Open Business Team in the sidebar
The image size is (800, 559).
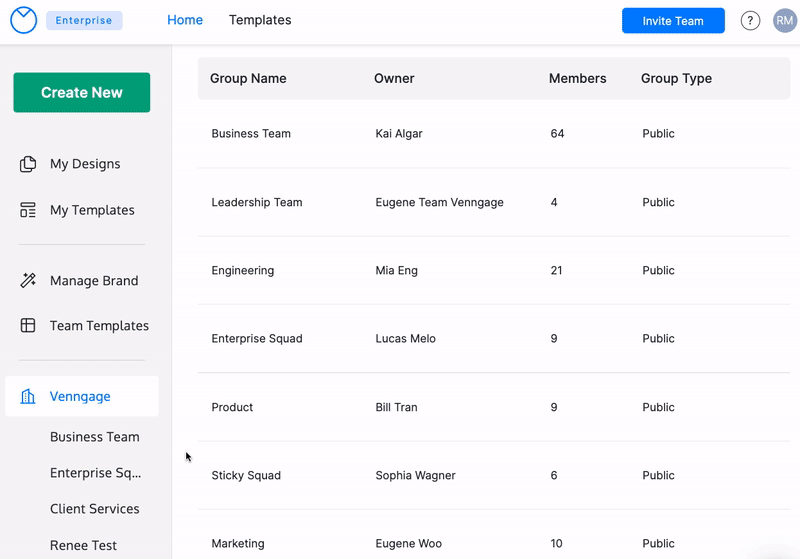pos(95,437)
